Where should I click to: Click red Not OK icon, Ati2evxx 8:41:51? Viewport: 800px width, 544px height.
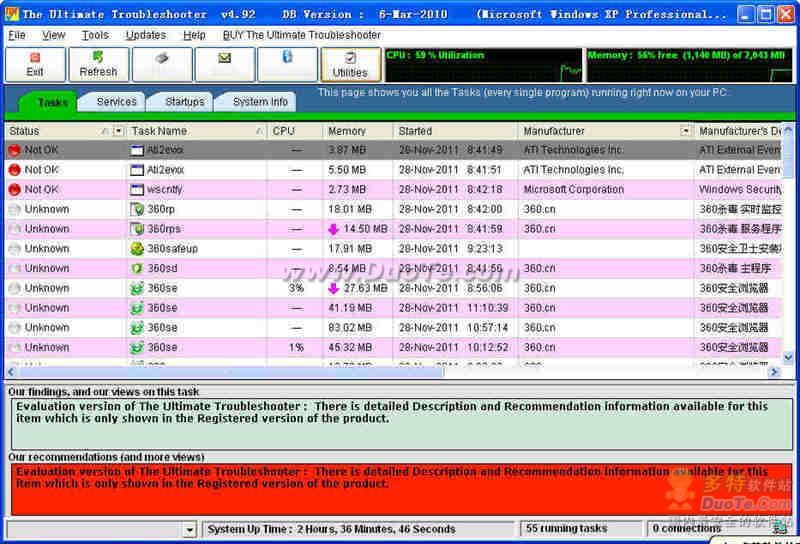(15, 170)
